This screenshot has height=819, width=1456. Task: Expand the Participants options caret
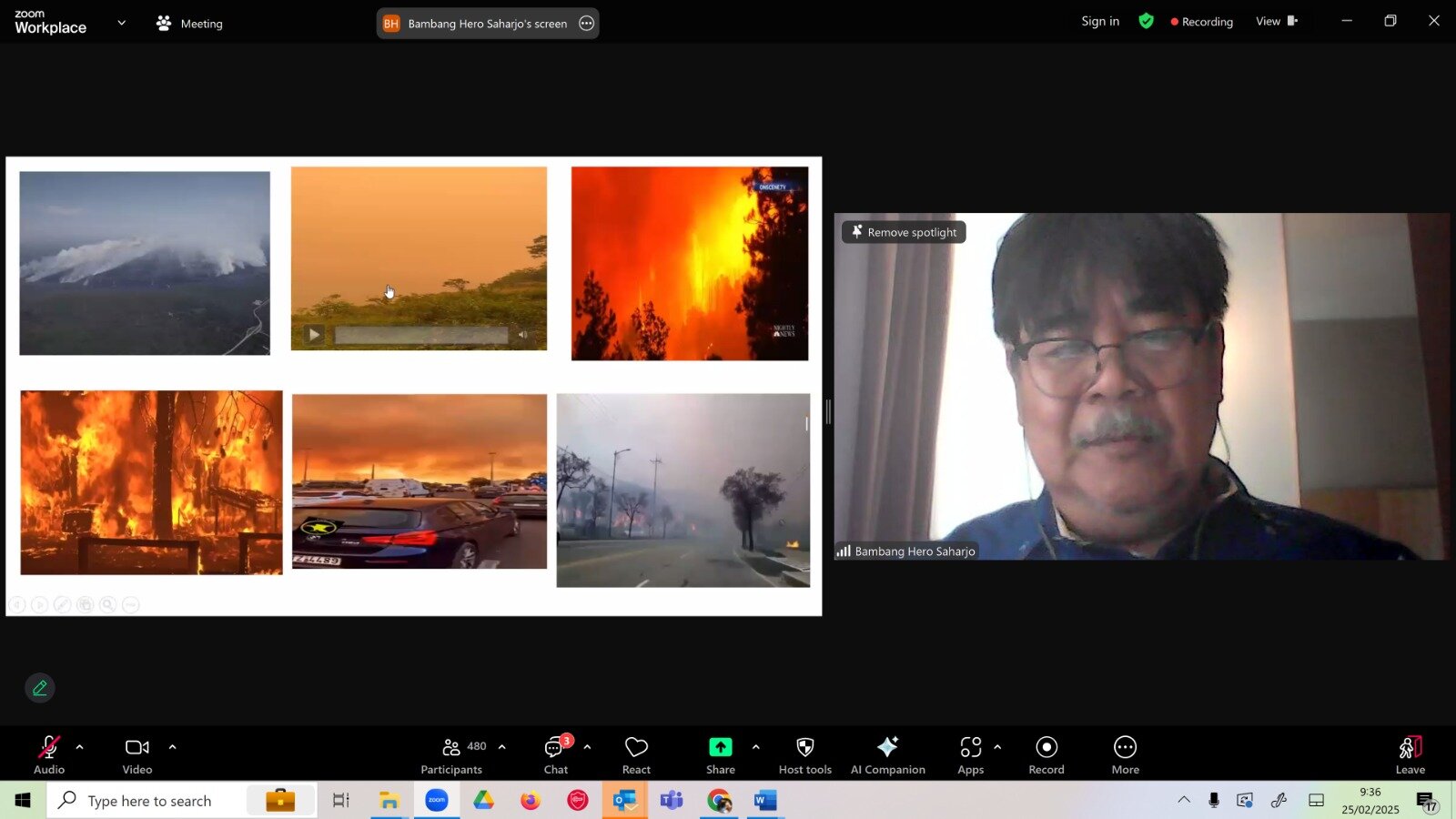501,747
